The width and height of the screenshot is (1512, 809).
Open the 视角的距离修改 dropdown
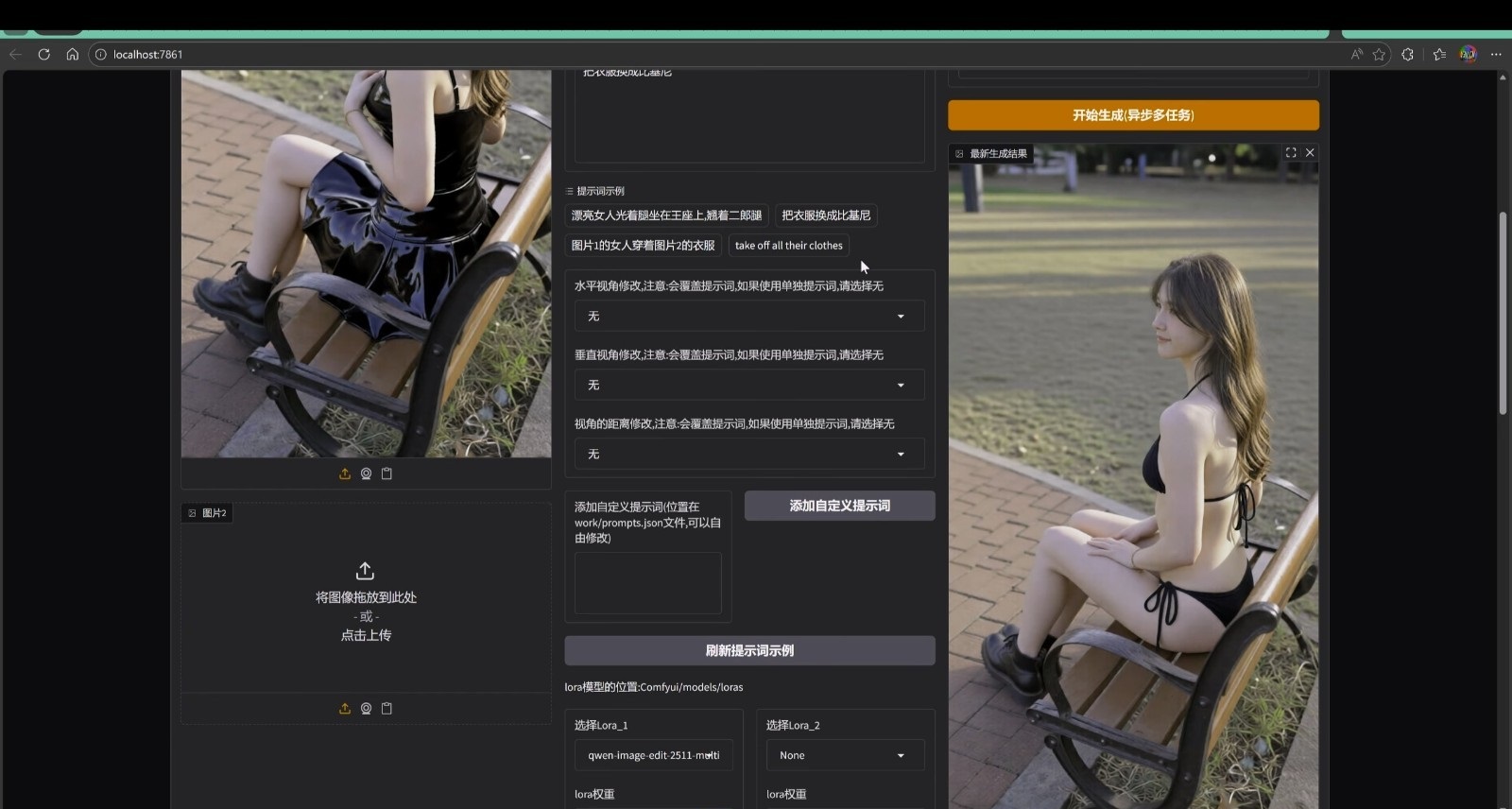coord(748,454)
